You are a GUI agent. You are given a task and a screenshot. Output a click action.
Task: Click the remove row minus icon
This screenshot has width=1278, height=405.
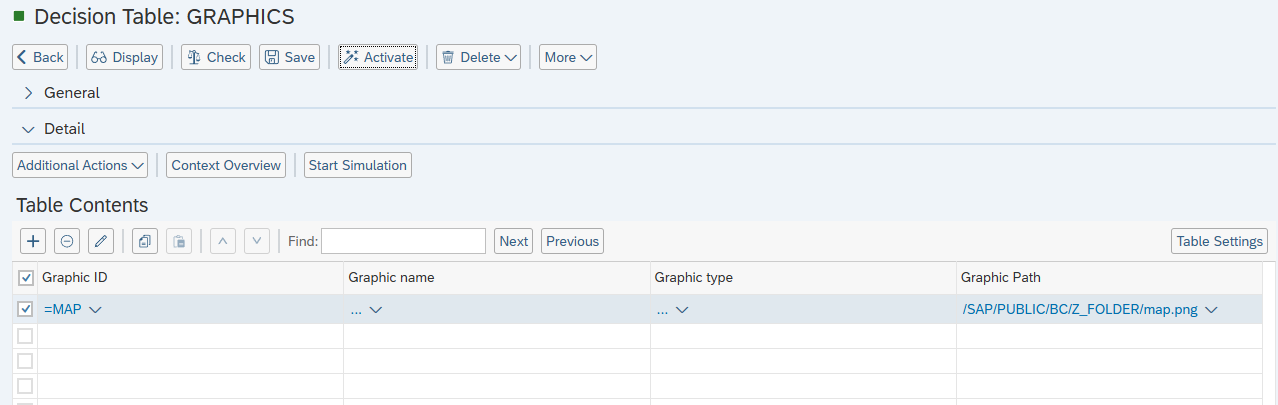click(66, 241)
